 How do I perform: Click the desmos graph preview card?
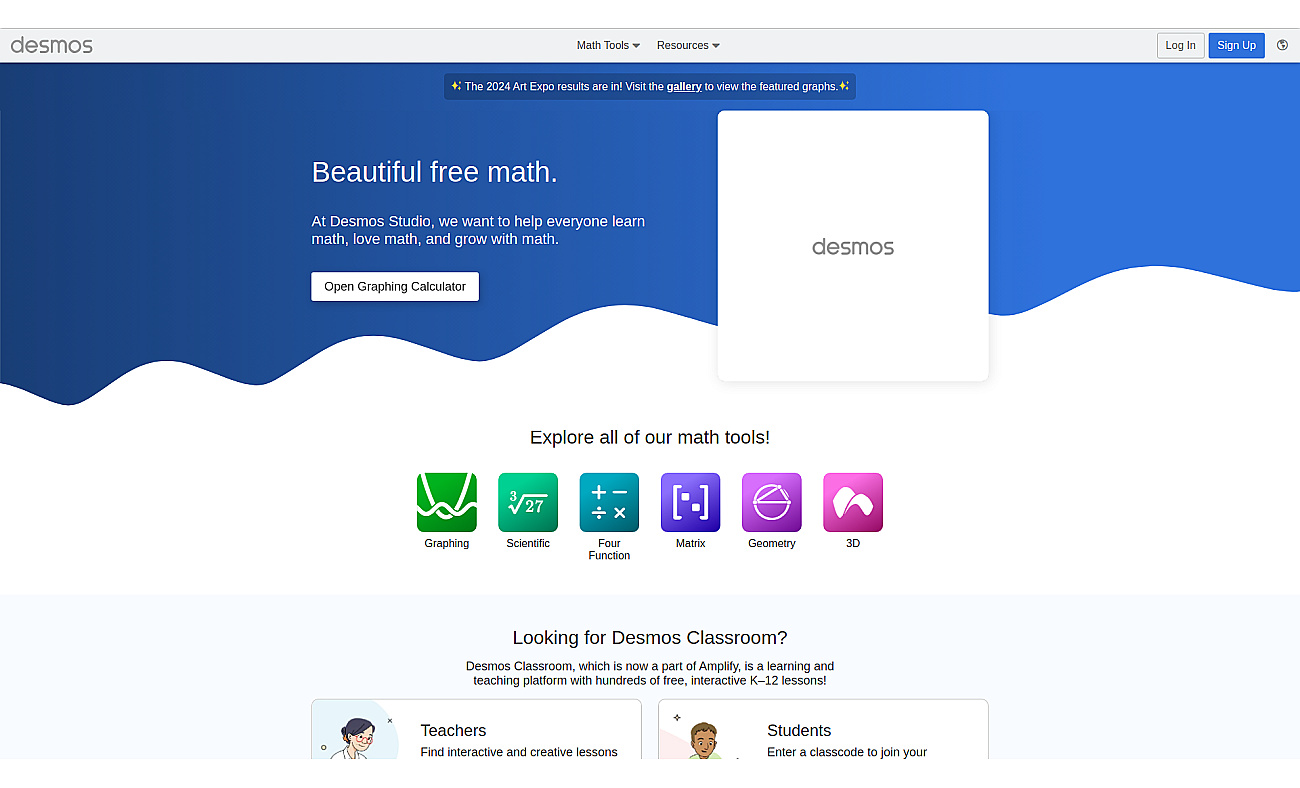pos(853,246)
